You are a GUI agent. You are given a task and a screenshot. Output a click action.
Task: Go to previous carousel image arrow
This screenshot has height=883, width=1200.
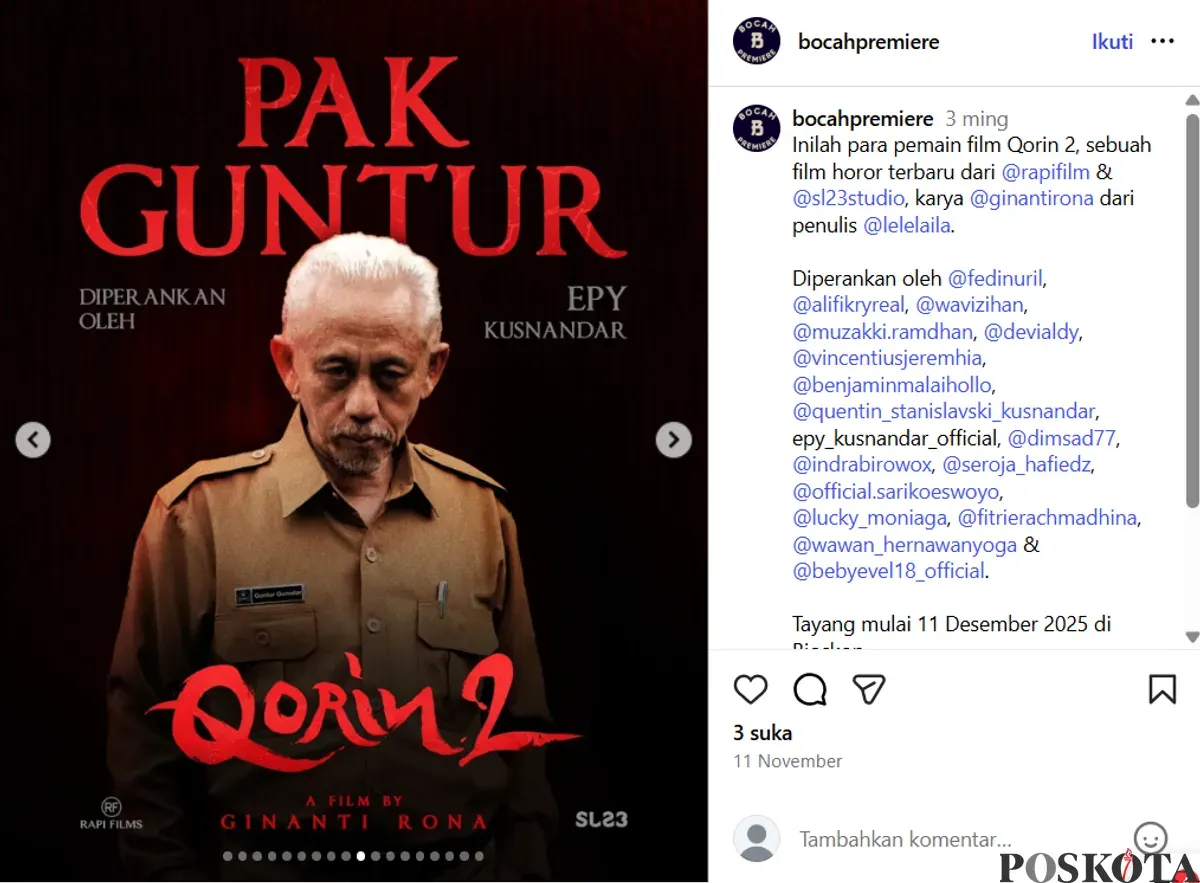coord(33,439)
